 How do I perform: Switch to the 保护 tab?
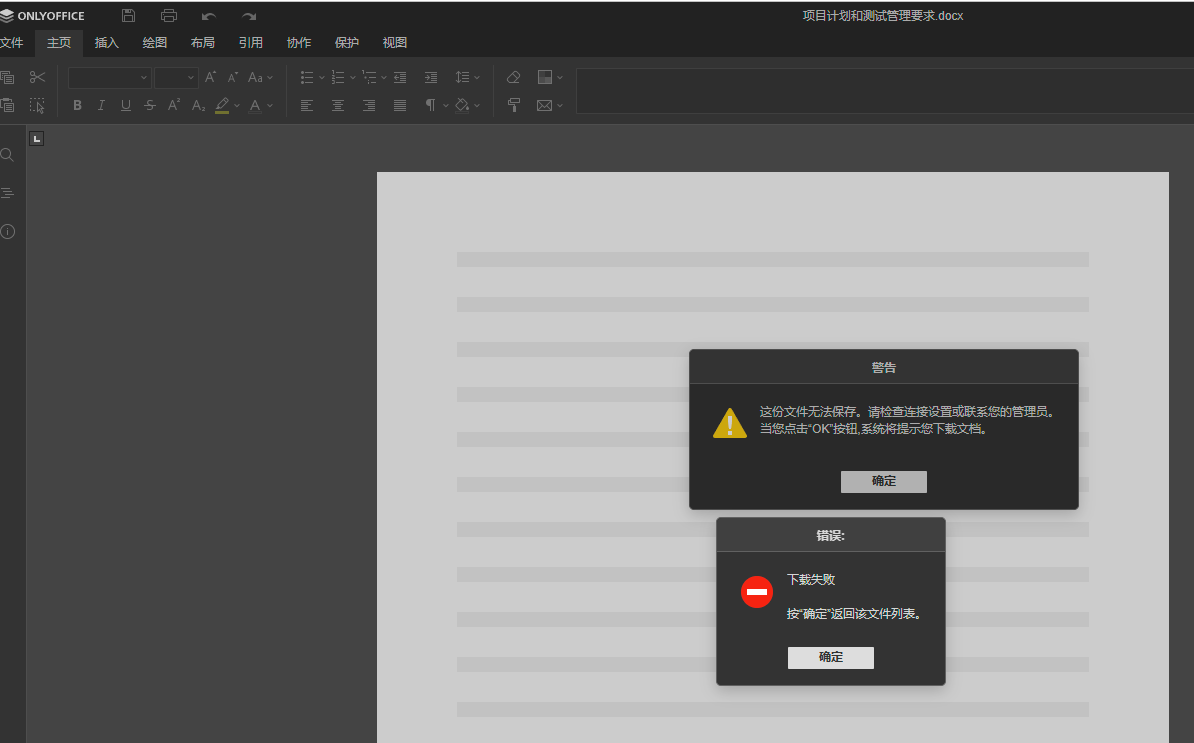click(346, 43)
